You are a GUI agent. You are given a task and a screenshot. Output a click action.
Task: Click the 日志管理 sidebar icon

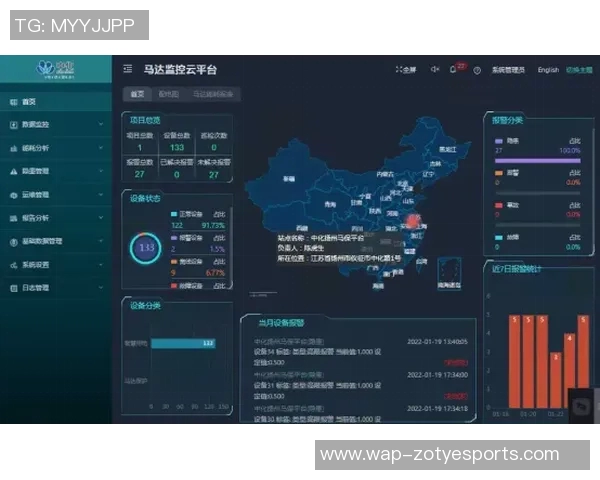click(13, 288)
